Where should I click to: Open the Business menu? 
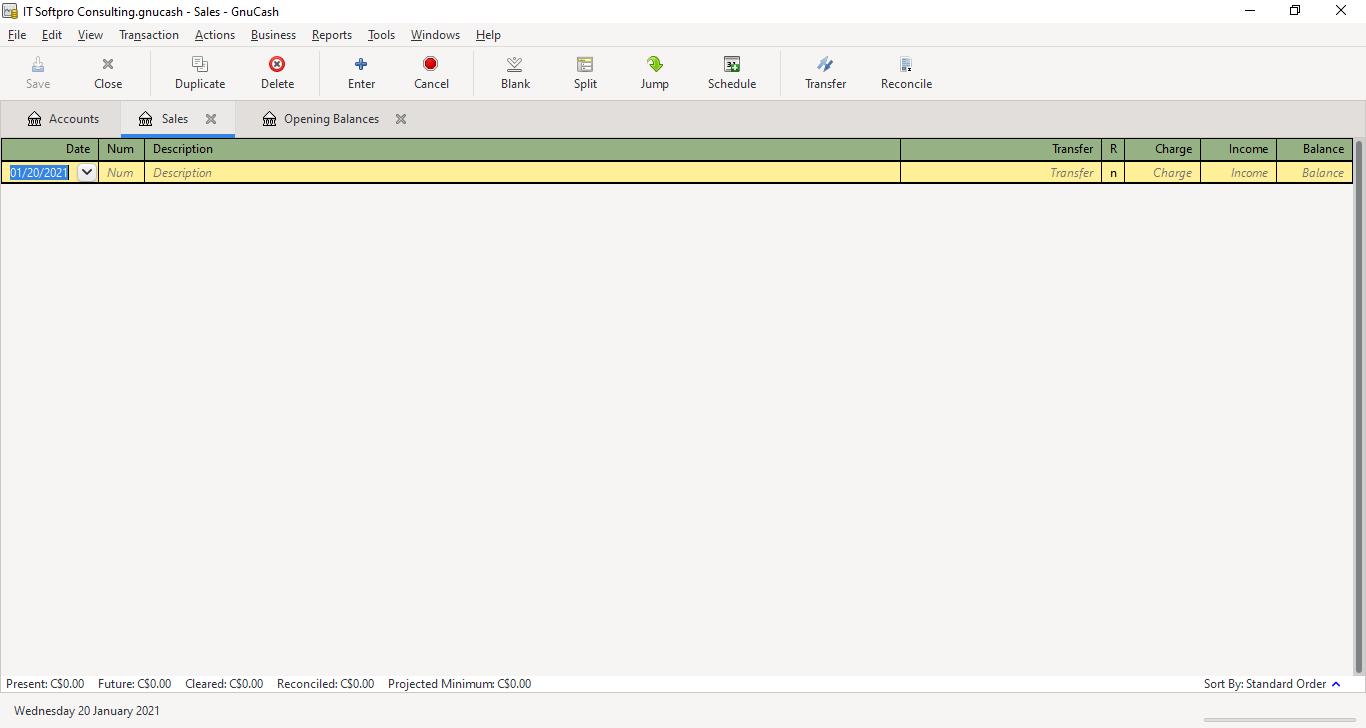tap(273, 34)
